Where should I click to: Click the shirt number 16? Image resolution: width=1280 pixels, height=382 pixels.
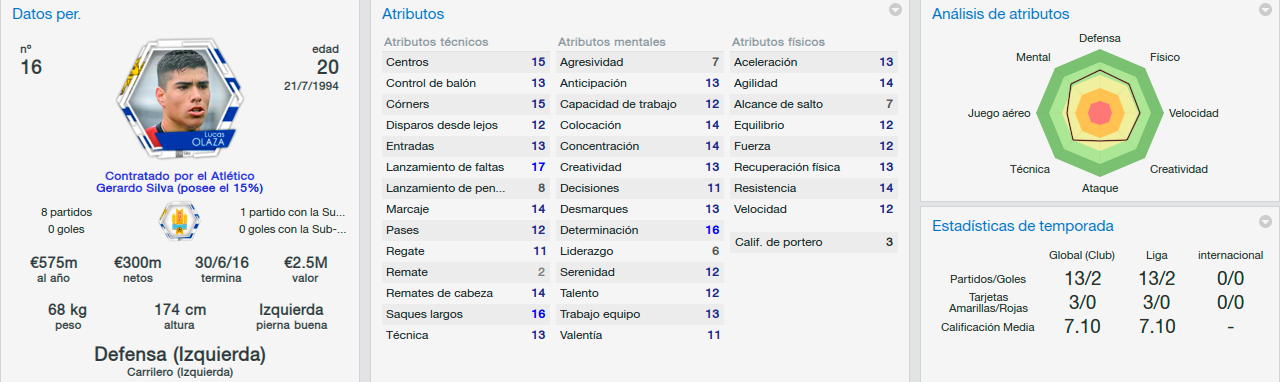(x=31, y=67)
